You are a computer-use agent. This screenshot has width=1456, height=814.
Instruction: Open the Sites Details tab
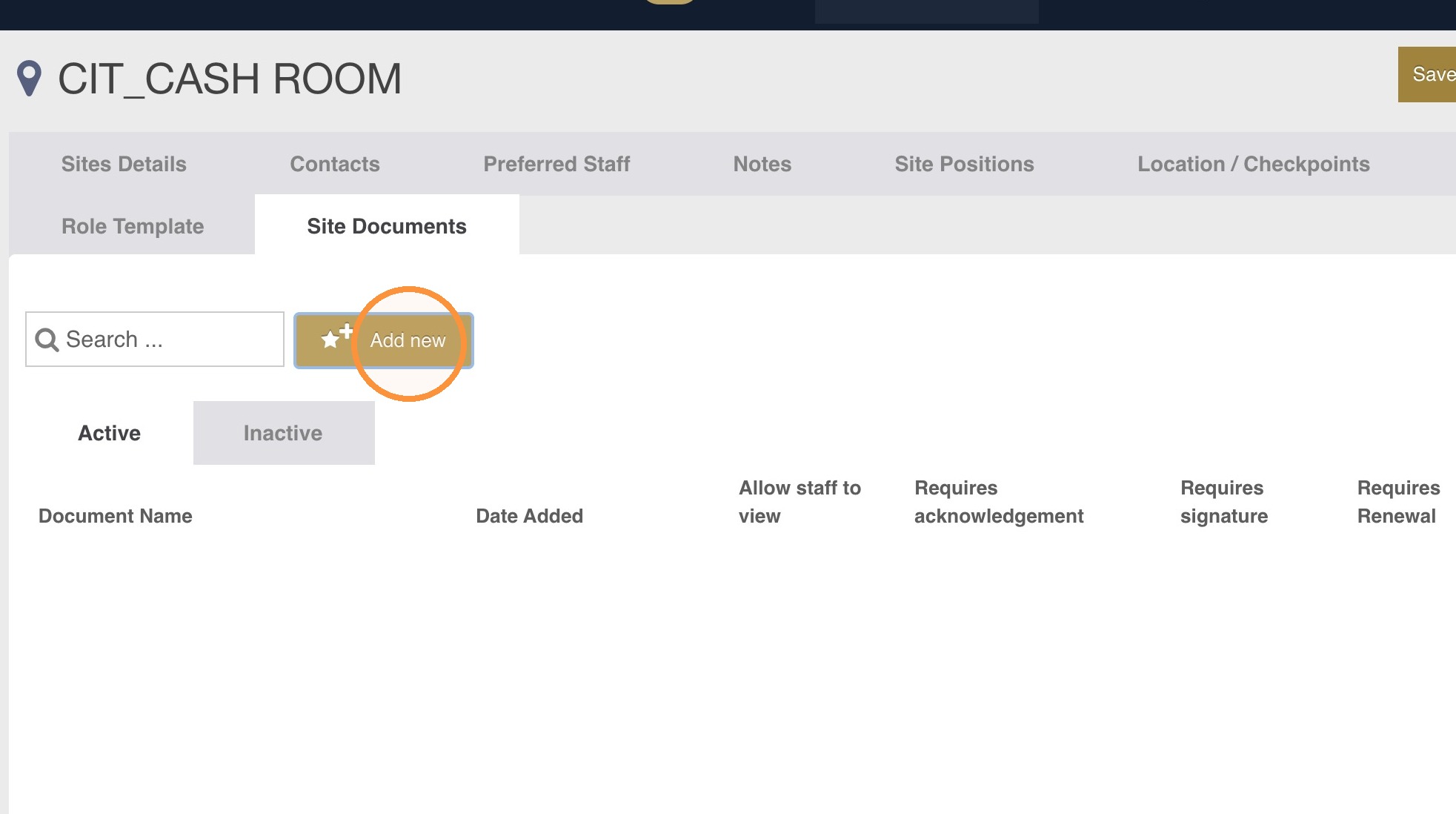tap(124, 164)
